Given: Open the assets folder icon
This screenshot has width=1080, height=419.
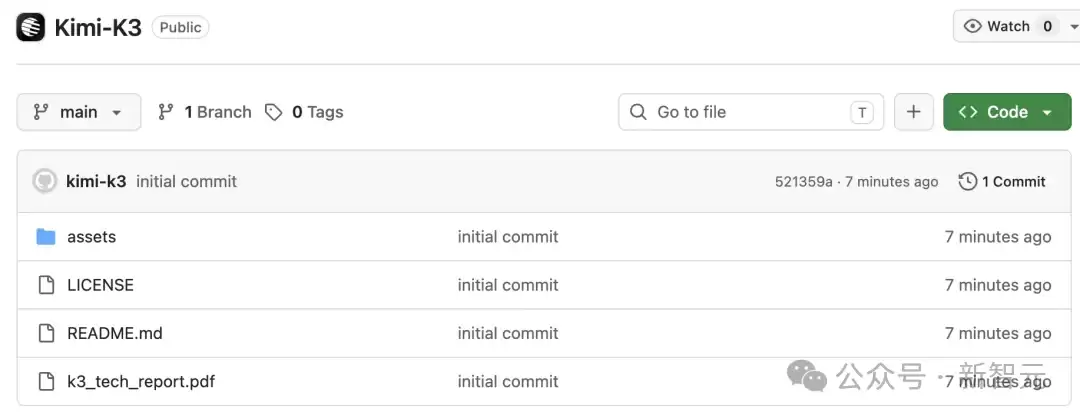Looking at the screenshot, I should (x=45, y=237).
